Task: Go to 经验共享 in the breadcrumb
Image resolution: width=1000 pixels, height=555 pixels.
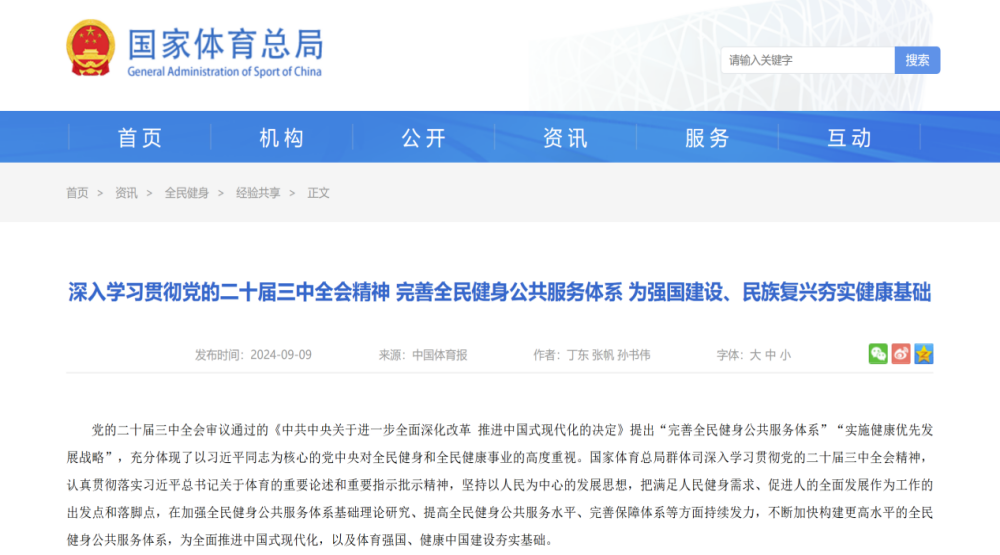Action: click(258, 193)
